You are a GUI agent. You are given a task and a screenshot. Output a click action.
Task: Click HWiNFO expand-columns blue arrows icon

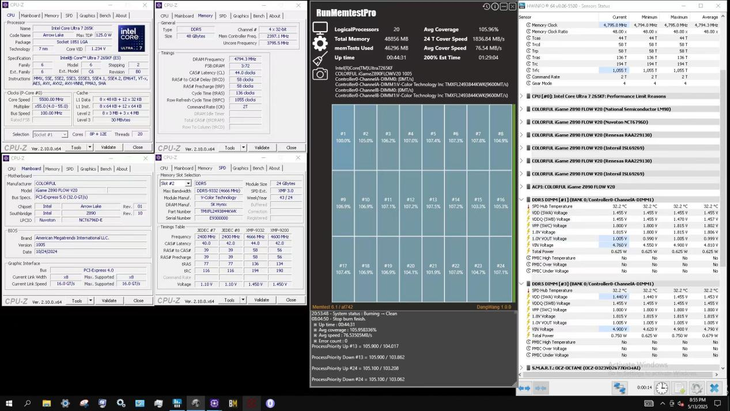click(524, 388)
